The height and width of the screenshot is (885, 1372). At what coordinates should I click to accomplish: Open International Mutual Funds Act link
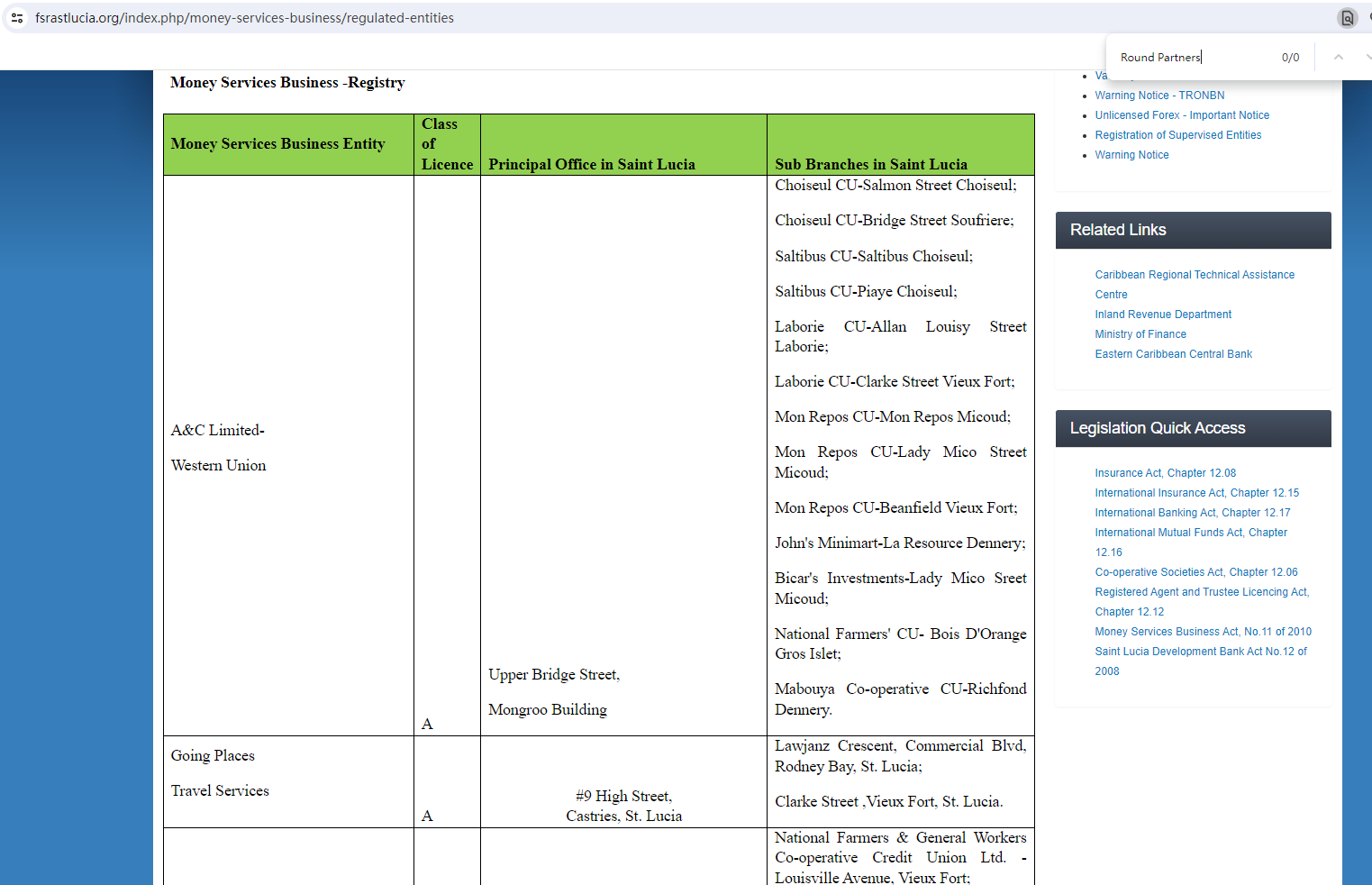(x=1190, y=533)
